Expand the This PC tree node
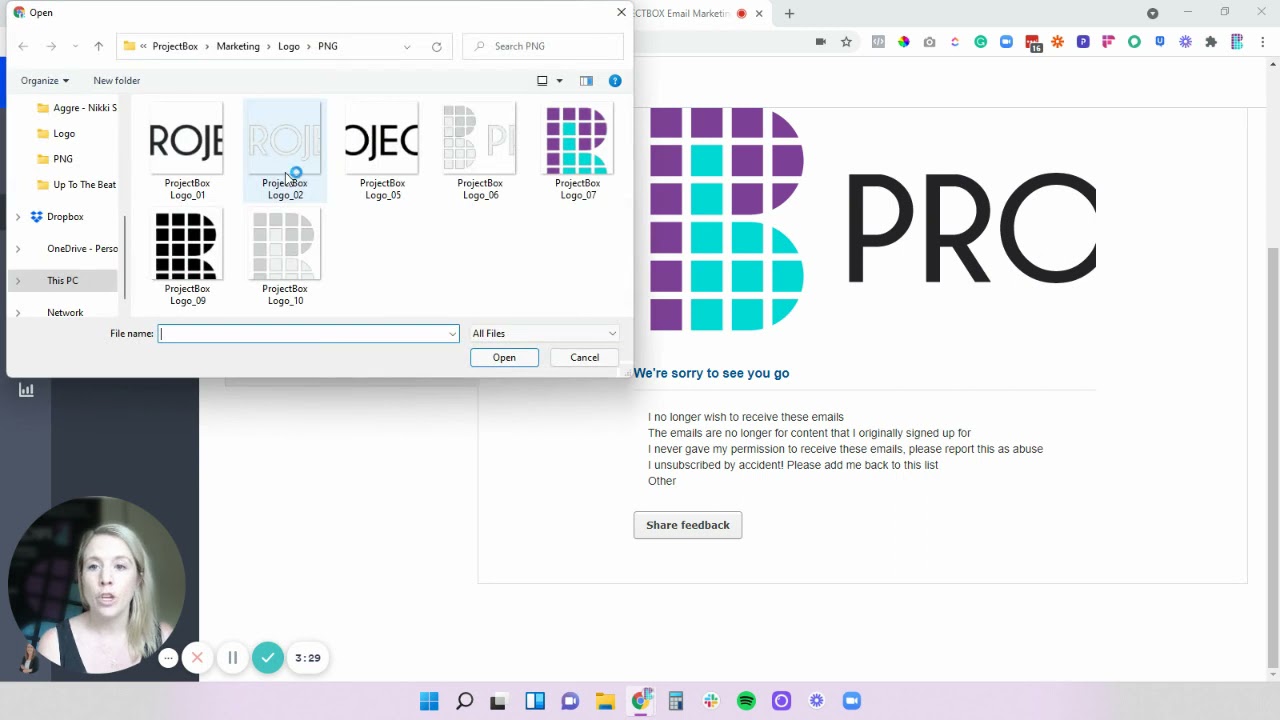This screenshot has width=1280, height=720. coord(17,281)
